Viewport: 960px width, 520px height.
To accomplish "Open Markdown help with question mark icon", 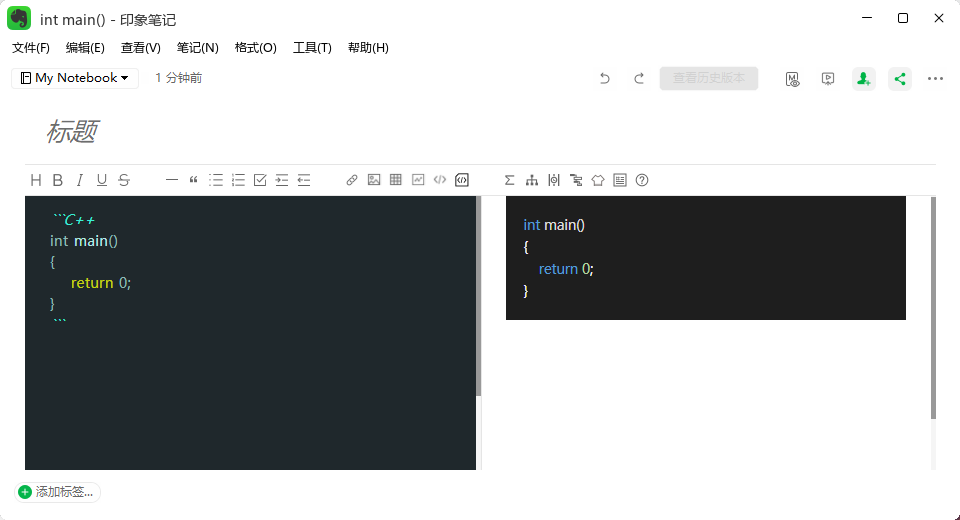I will [642, 180].
